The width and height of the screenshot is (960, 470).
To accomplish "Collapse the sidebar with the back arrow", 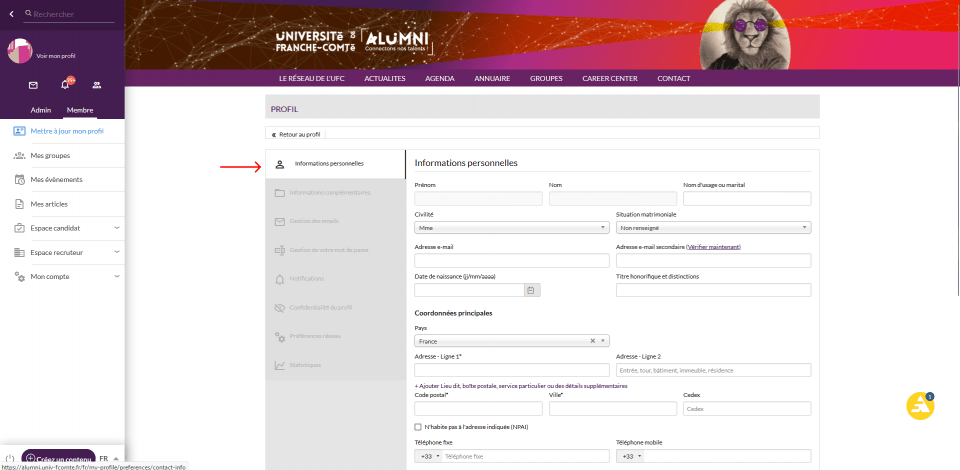I will coord(12,14).
